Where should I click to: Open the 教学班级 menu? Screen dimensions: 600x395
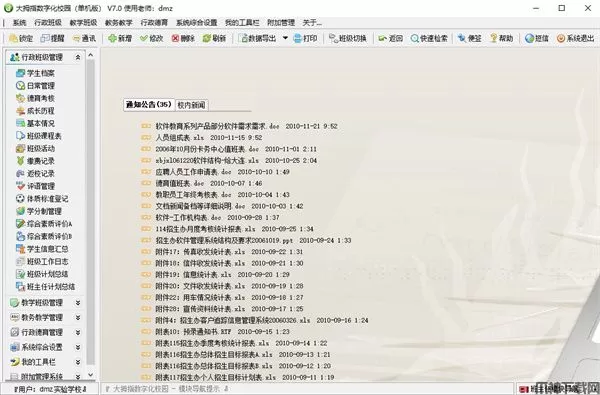click(x=83, y=23)
